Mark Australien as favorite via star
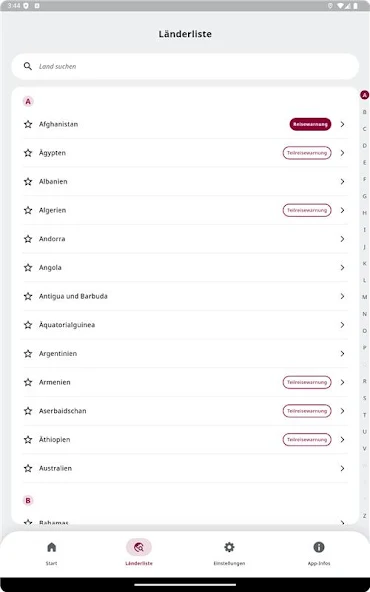Image resolution: width=370 pixels, height=592 pixels. tap(28, 468)
